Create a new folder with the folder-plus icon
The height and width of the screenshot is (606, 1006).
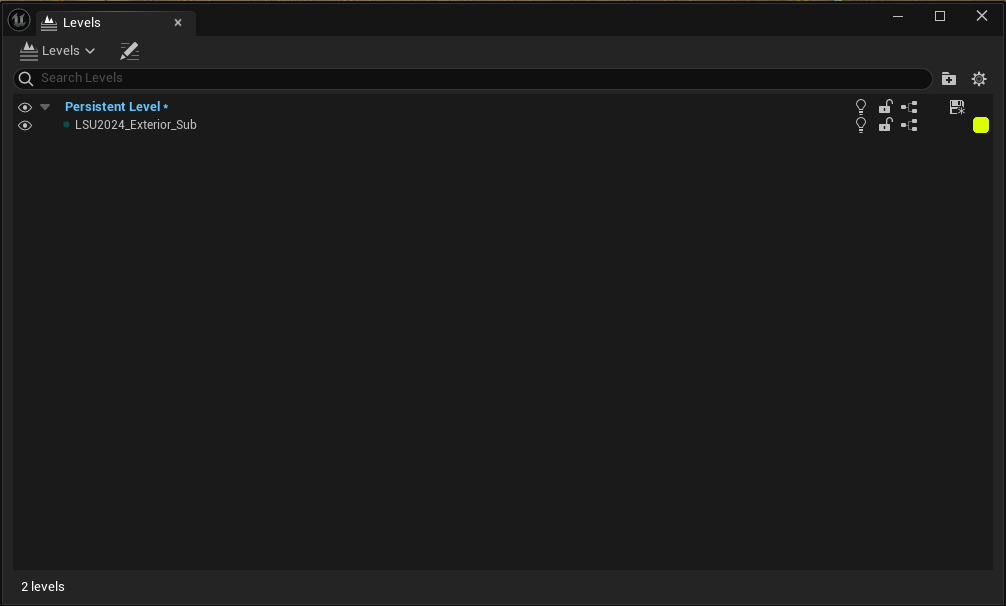point(948,79)
